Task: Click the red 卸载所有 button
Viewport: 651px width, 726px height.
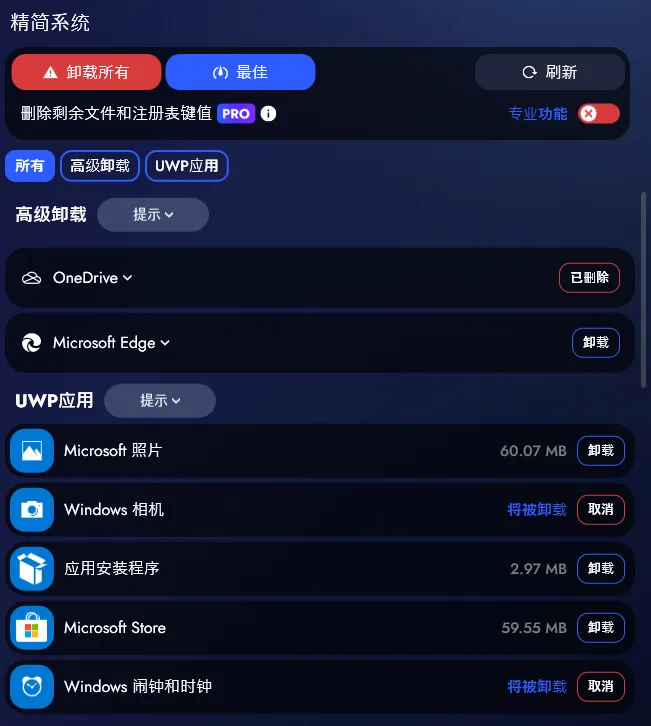Action: coord(86,72)
